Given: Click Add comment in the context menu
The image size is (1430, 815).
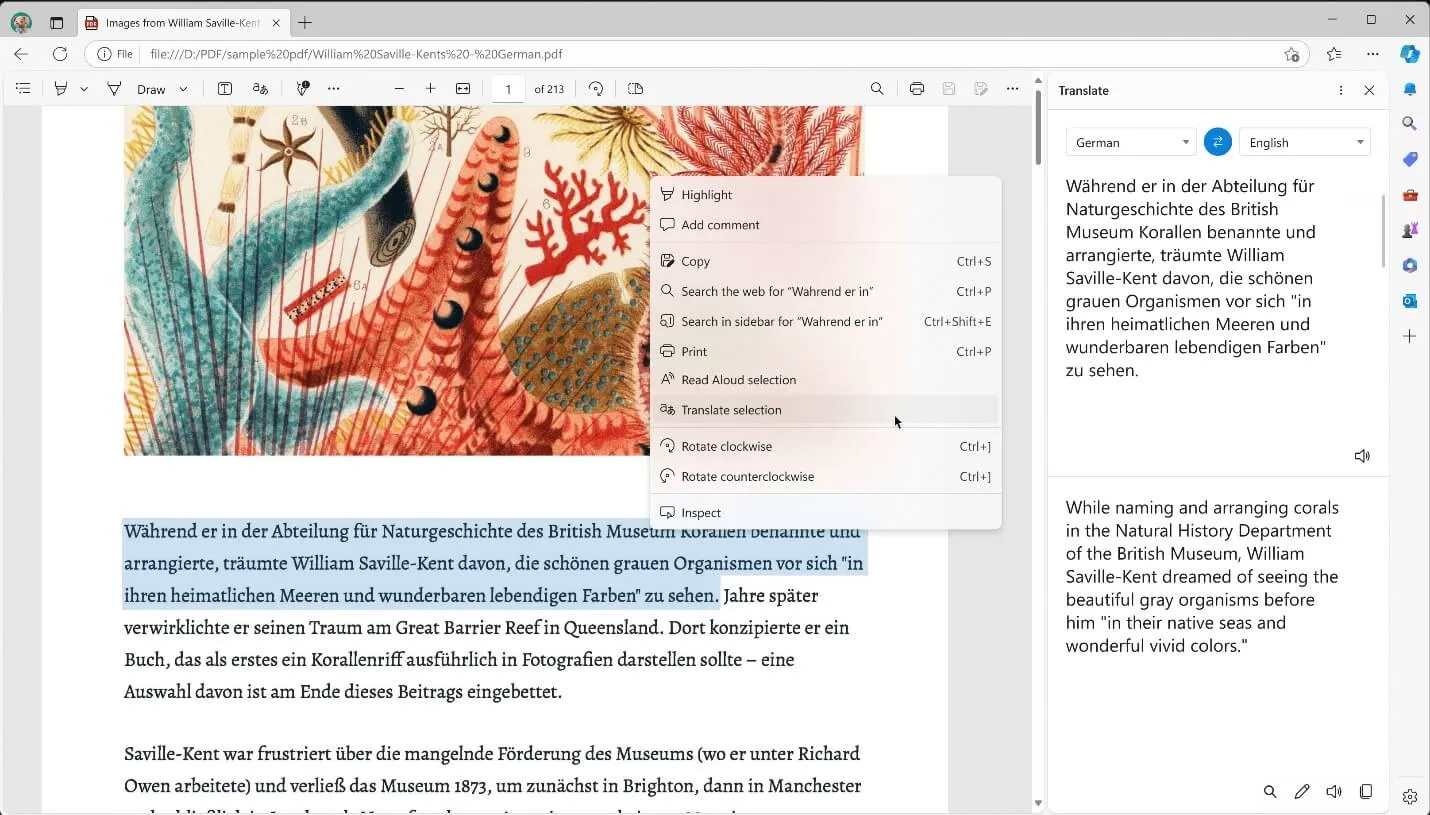Looking at the screenshot, I should pyautogui.click(x=720, y=224).
